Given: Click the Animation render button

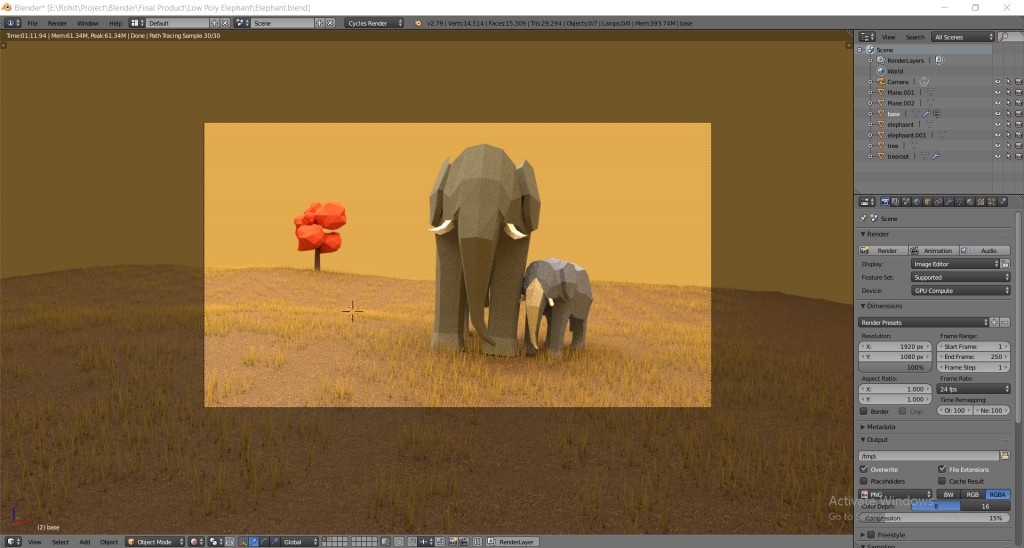Looking at the screenshot, I should (934, 250).
